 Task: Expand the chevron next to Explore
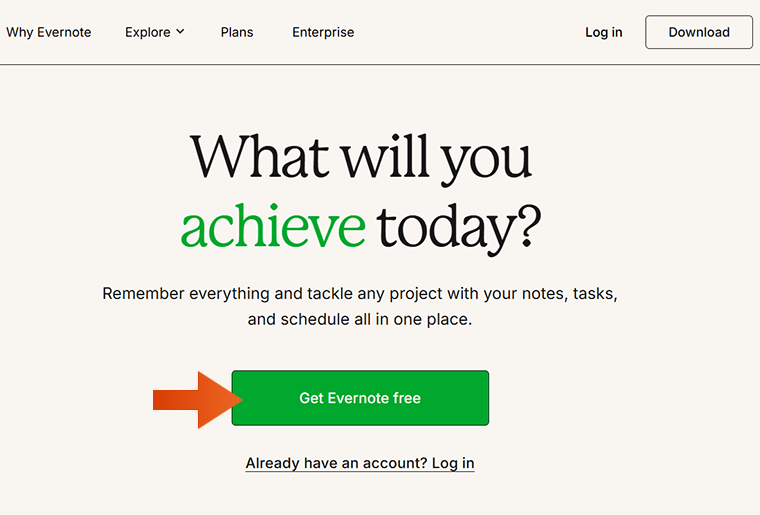click(180, 31)
